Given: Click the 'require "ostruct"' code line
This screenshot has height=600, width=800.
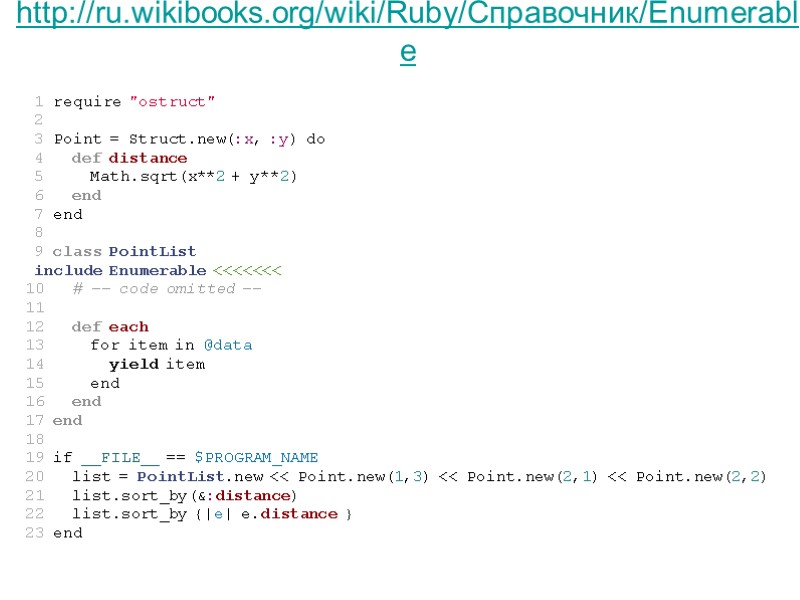Looking at the screenshot, I should click(x=134, y=102).
